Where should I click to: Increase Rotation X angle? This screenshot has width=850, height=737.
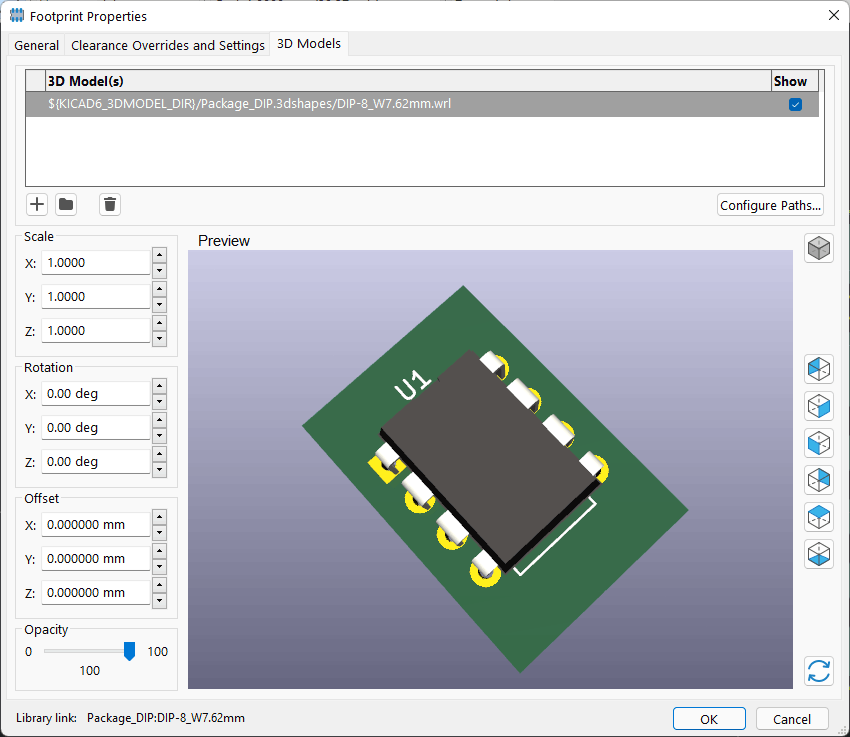tap(159, 386)
